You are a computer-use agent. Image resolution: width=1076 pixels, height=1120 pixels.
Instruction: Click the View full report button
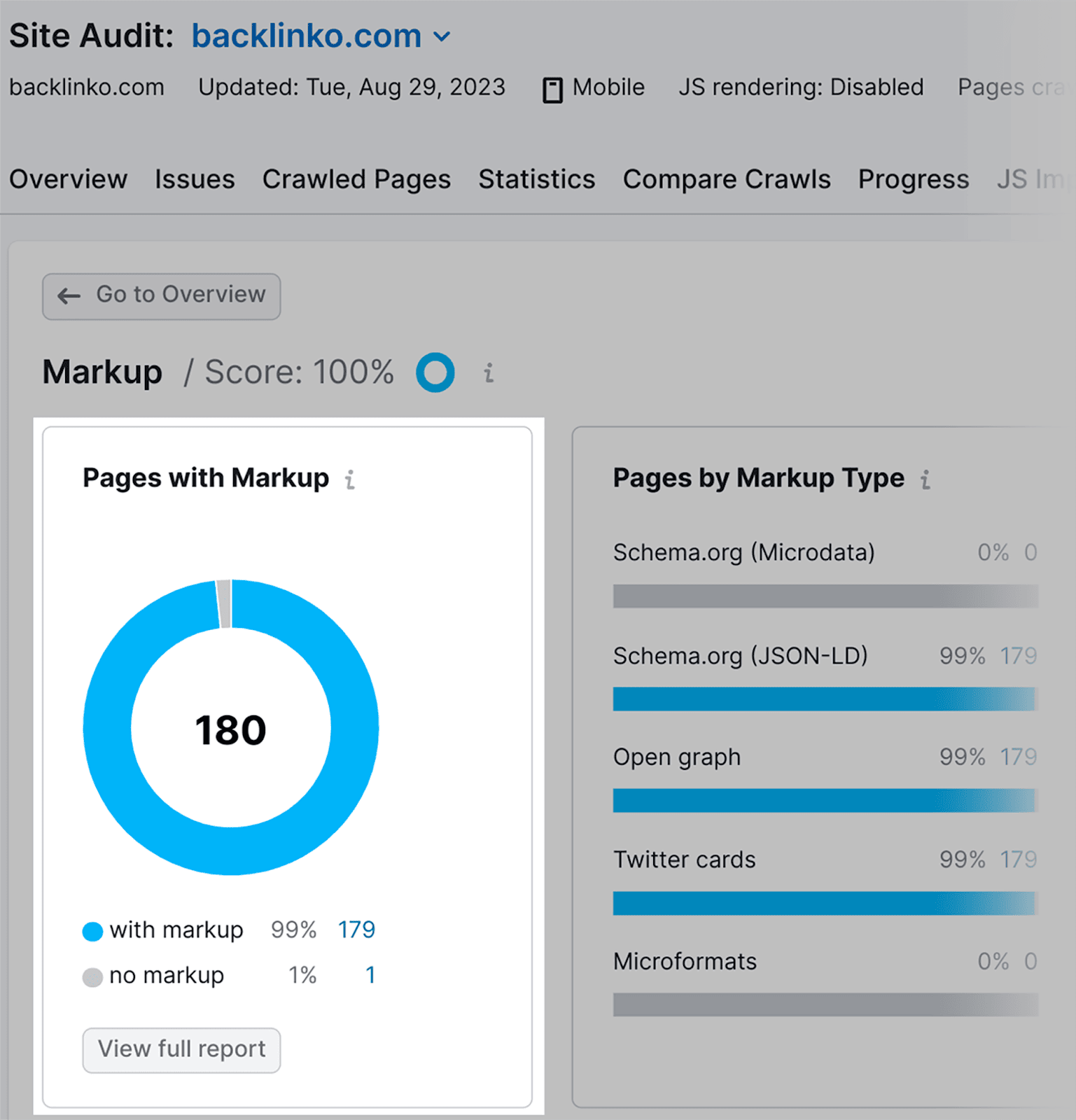pyautogui.click(x=181, y=1049)
